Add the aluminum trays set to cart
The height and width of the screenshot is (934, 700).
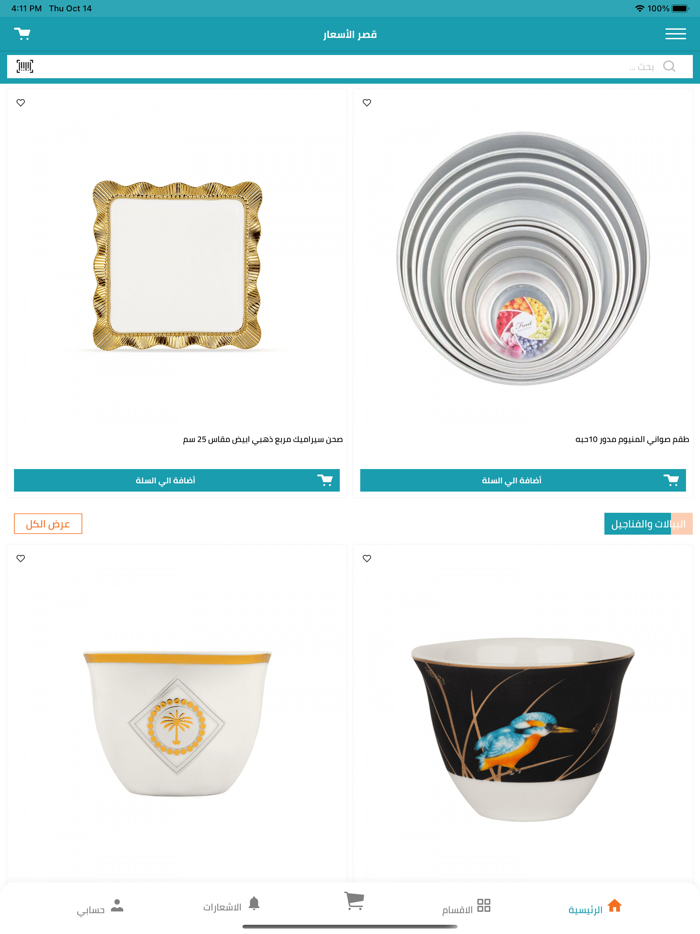point(522,480)
